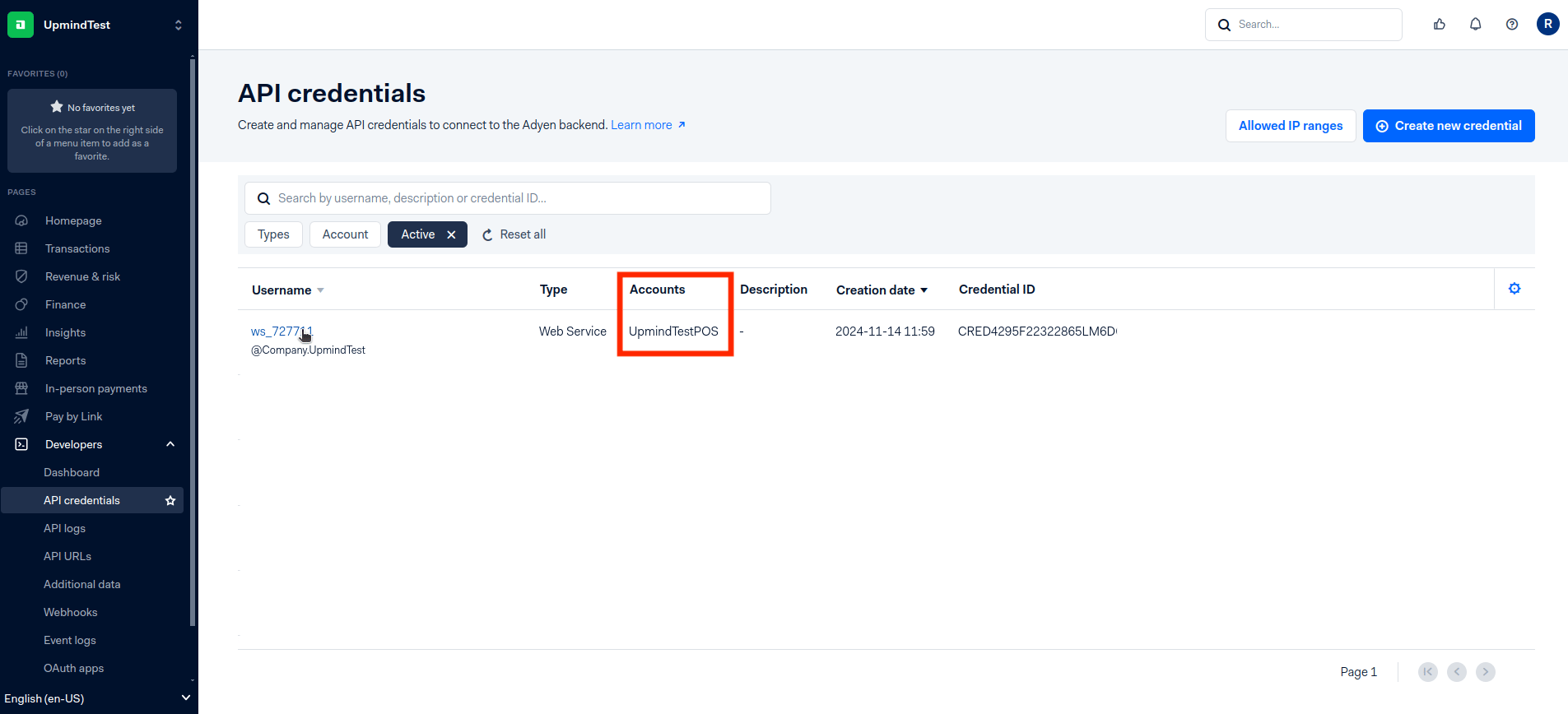The width and height of the screenshot is (1568, 714).
Task: Click the Allowed IP ranges button
Action: [x=1291, y=126]
